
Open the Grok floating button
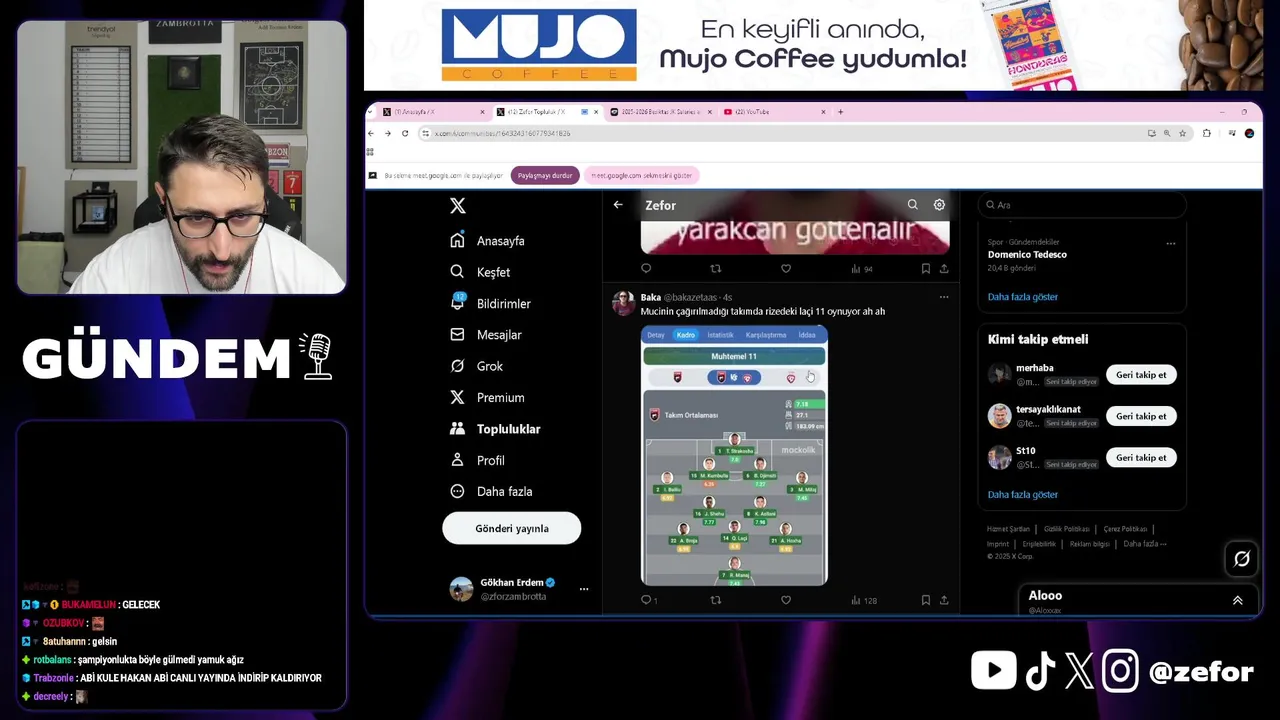tap(1242, 559)
